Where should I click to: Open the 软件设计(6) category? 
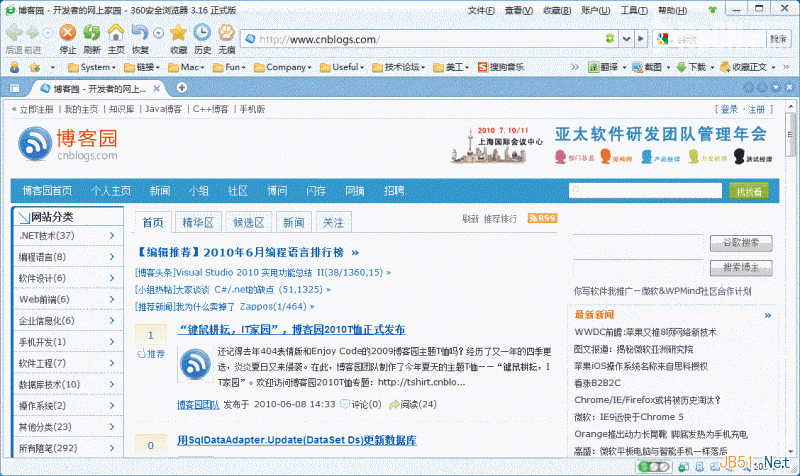coord(42,278)
